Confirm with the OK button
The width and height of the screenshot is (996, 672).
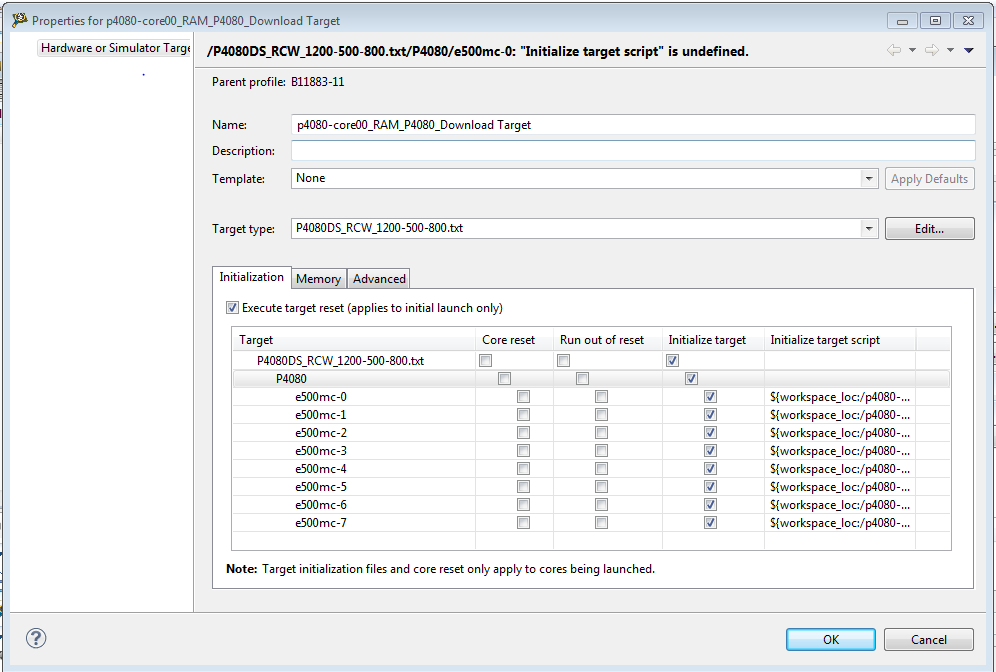830,640
